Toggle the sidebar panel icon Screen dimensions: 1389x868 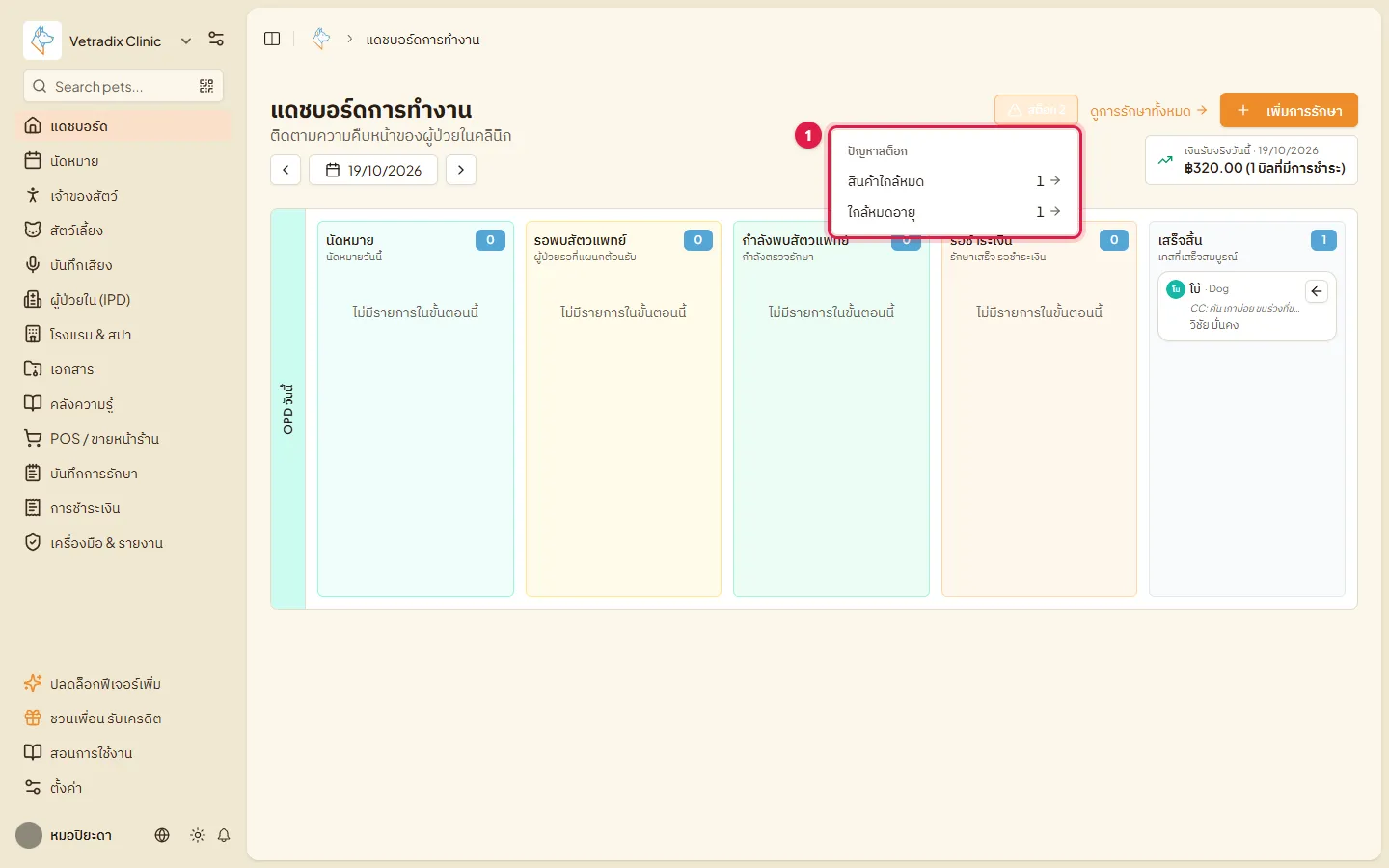(x=272, y=39)
